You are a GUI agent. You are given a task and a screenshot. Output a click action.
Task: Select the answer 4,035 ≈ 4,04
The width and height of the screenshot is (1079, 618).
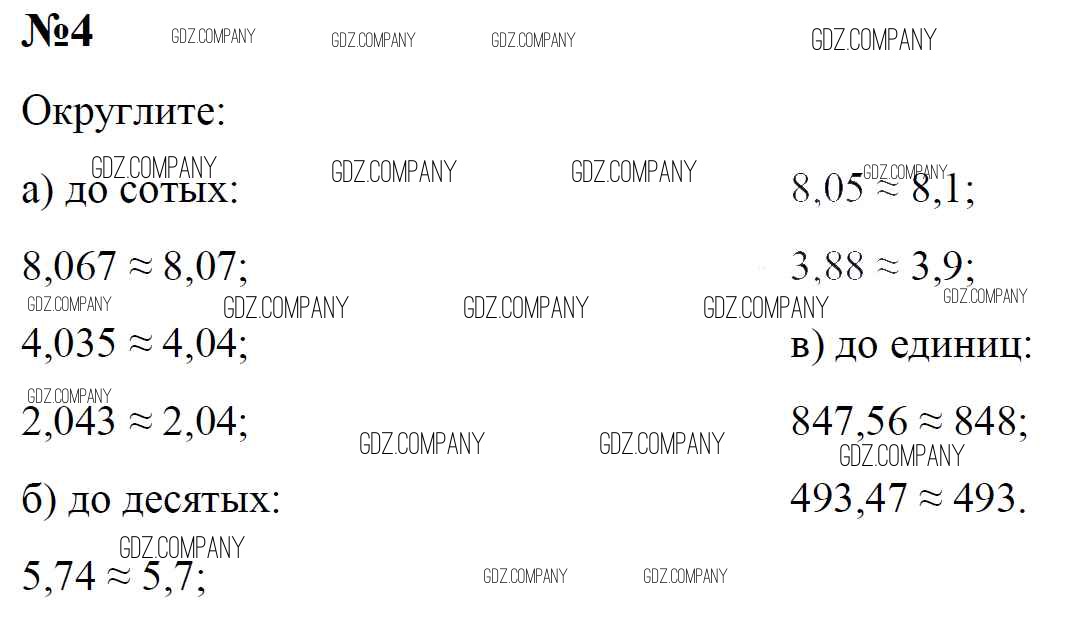pos(135,343)
